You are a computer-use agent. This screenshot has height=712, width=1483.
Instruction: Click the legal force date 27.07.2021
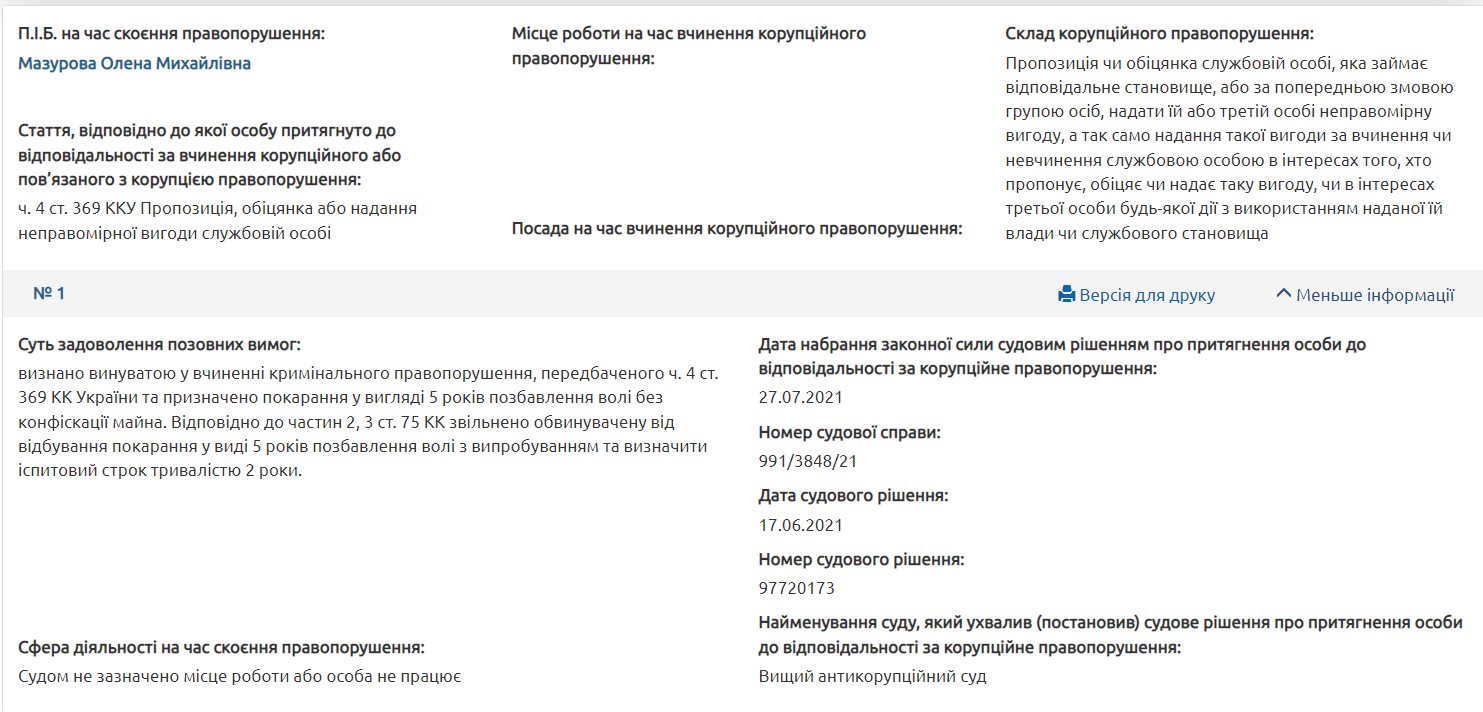click(800, 397)
